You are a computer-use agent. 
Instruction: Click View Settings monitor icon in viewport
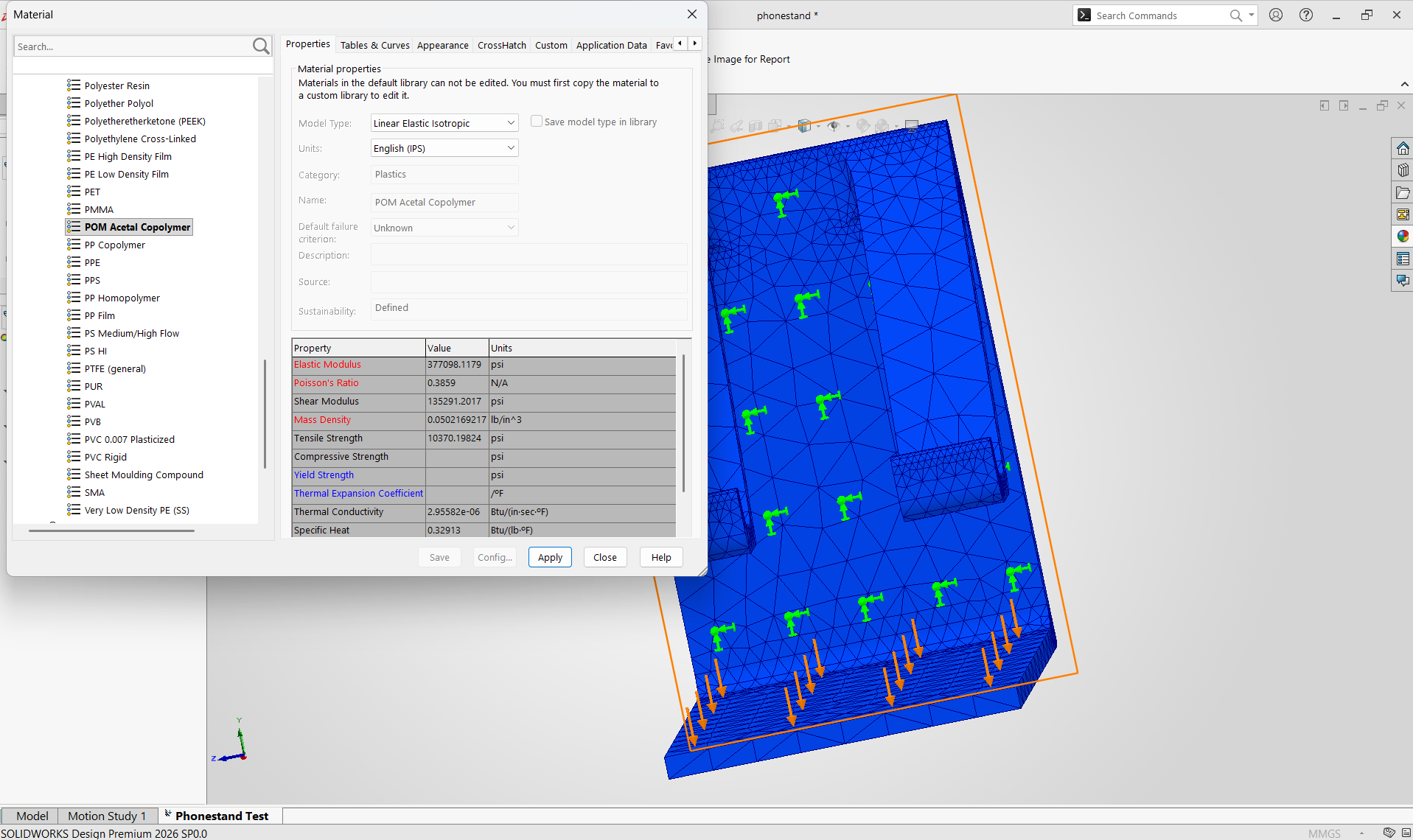912,126
